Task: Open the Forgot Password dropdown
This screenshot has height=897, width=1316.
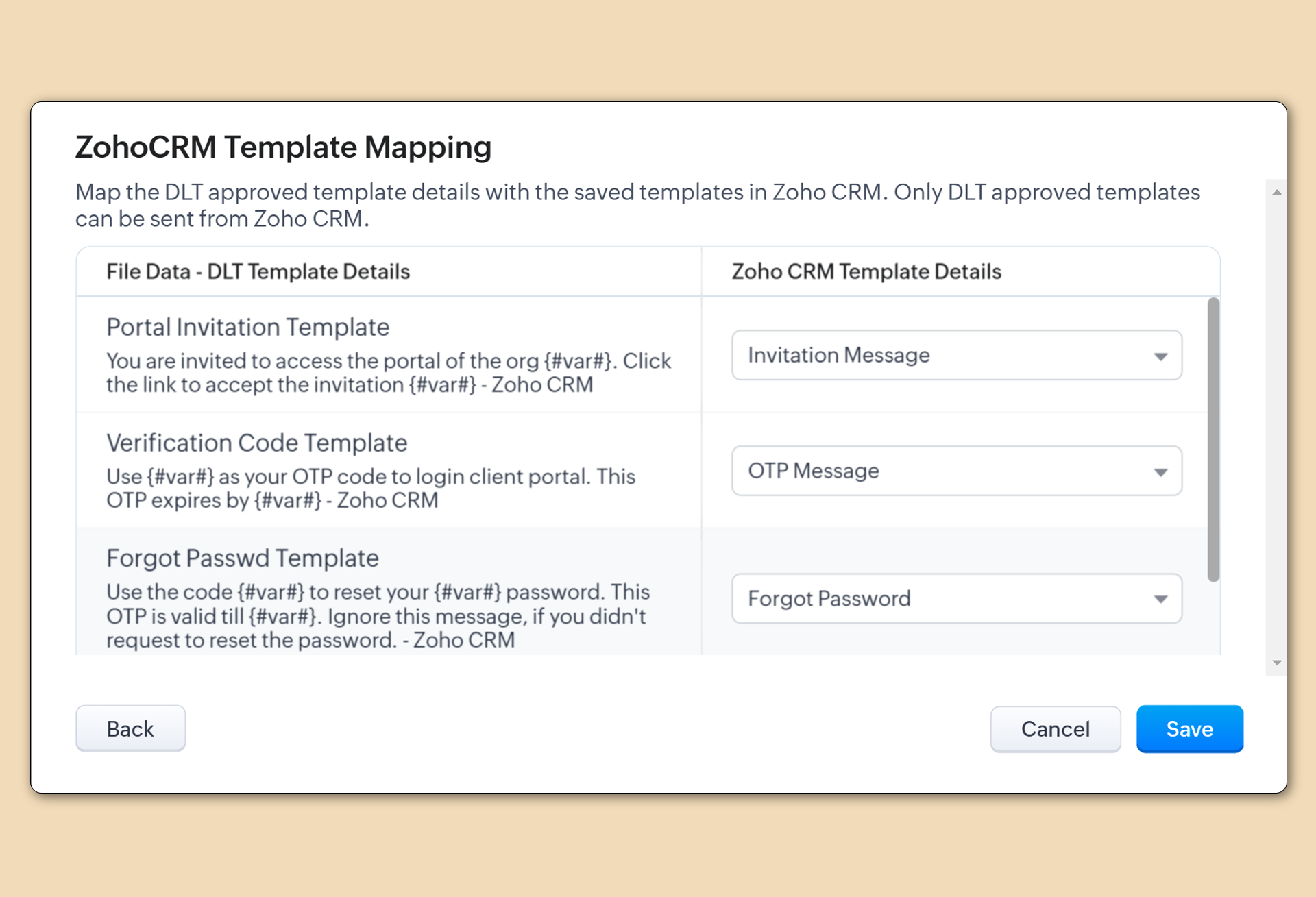Action: tap(956, 599)
